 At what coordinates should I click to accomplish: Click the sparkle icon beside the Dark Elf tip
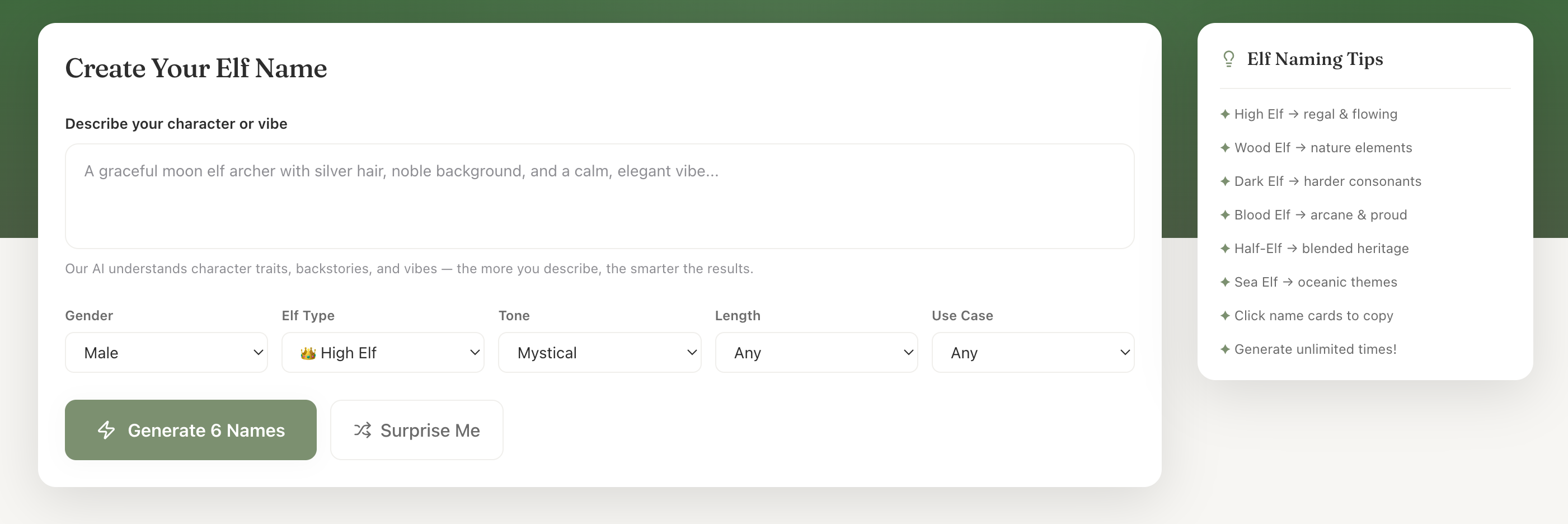point(1226,181)
